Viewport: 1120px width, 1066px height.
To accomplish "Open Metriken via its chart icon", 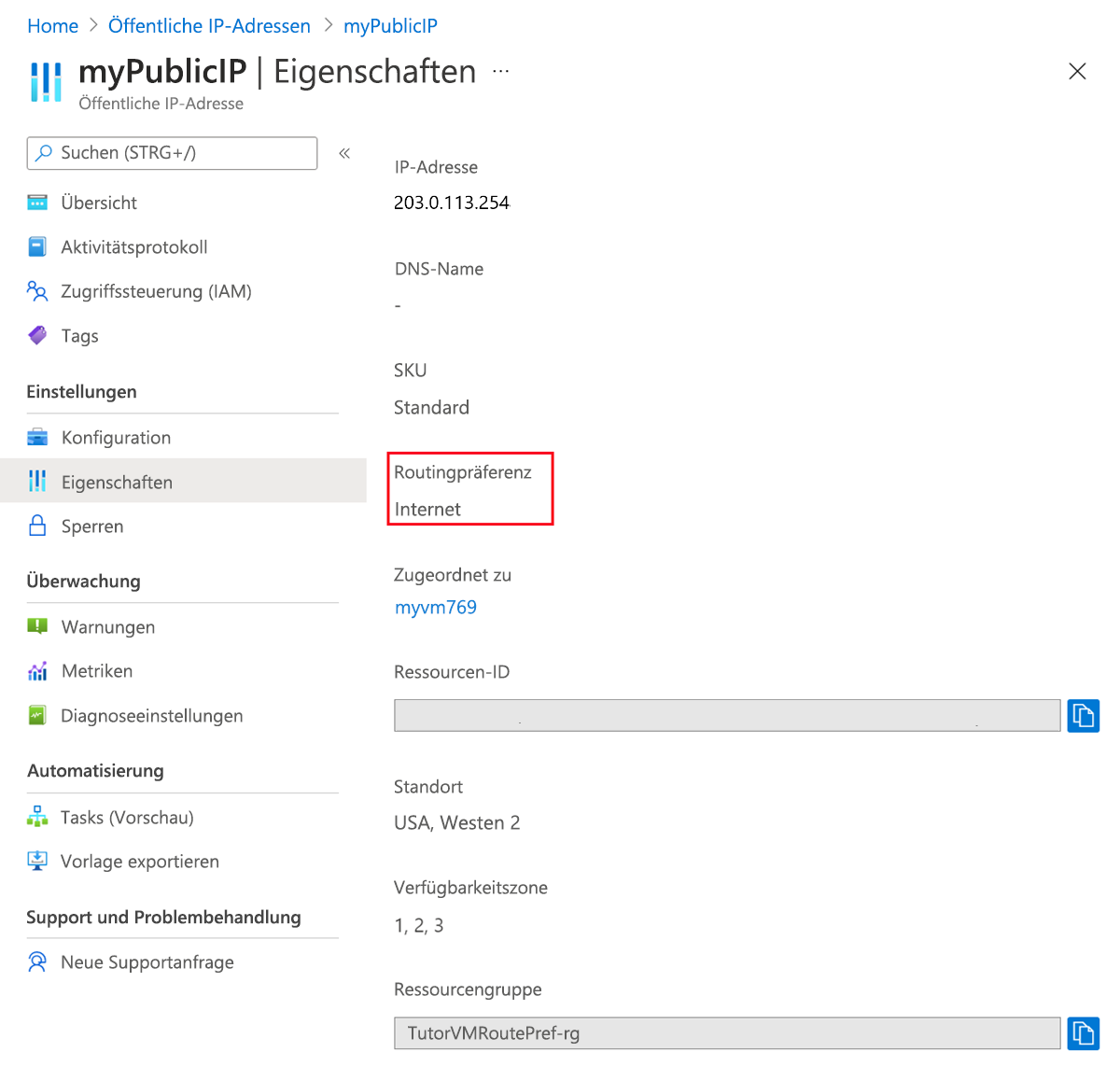I will 37,670.
